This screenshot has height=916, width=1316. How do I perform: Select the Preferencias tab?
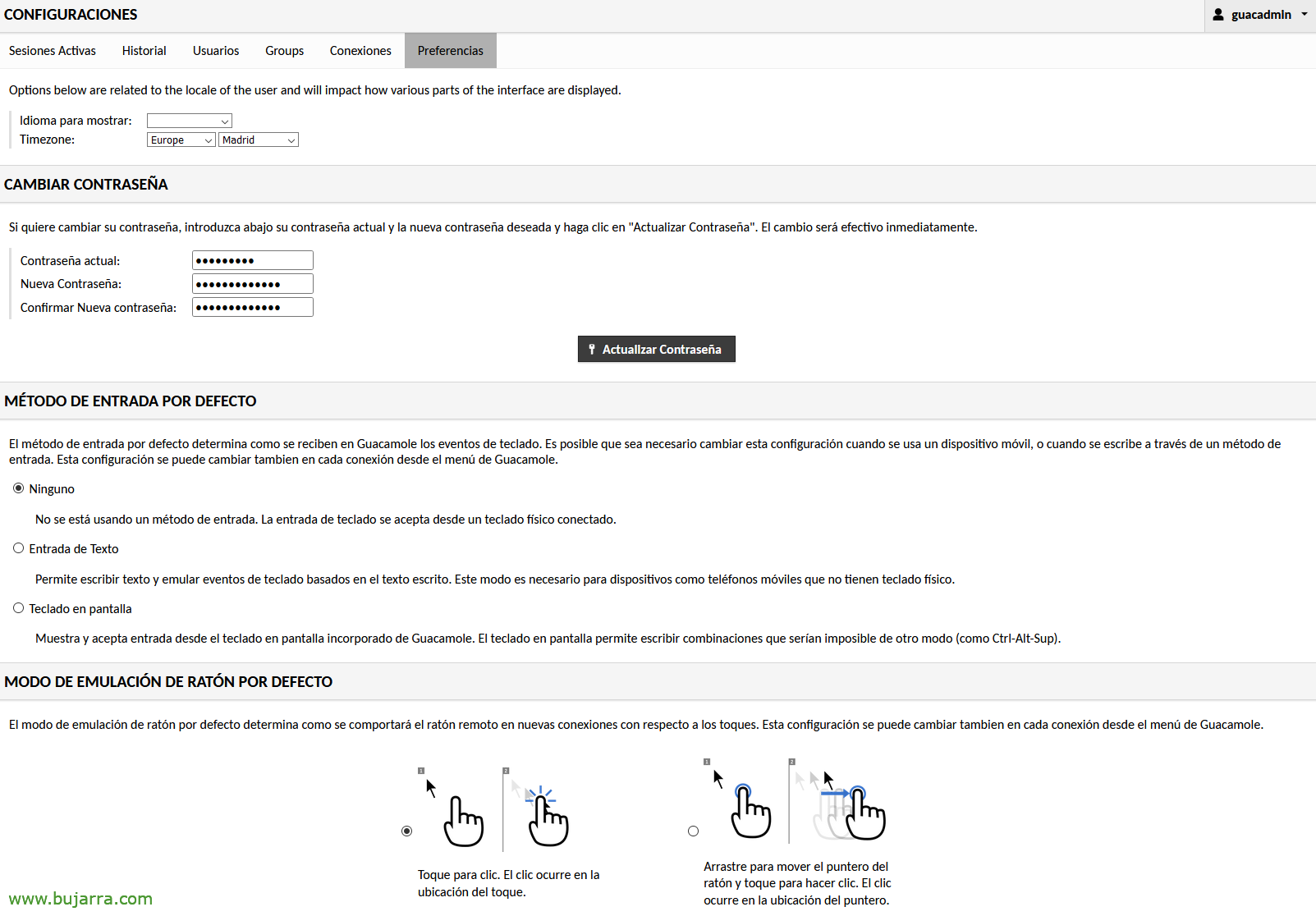(451, 51)
